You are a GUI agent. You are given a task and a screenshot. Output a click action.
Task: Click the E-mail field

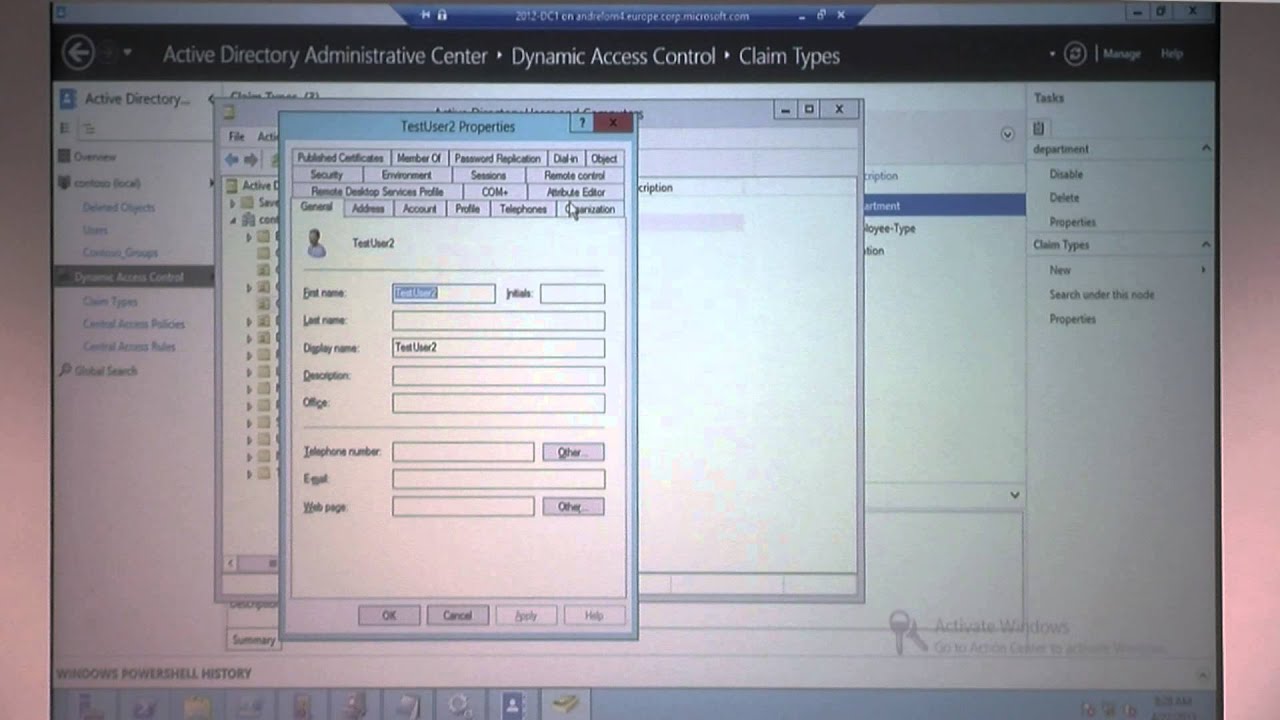click(x=498, y=479)
